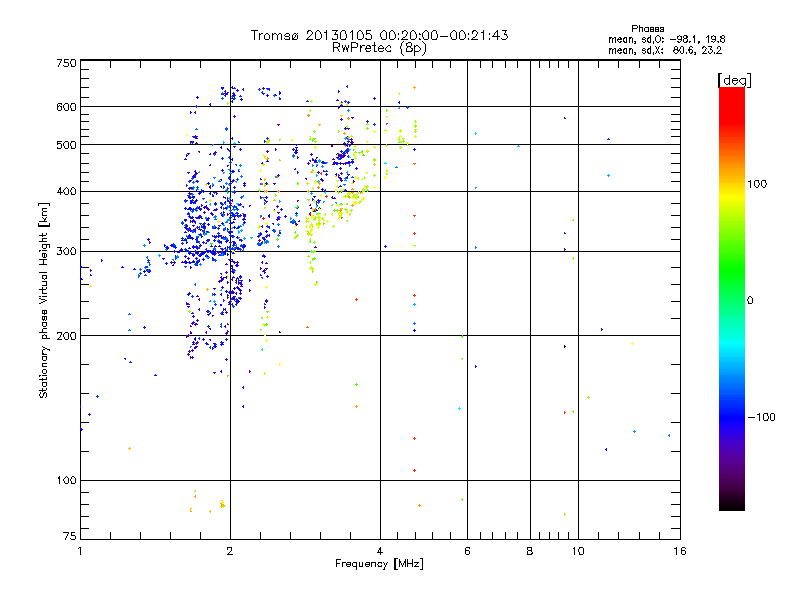800x600 pixels.
Task: Click the 'RwPretec (8p)' subtitle
Action: click(380, 48)
